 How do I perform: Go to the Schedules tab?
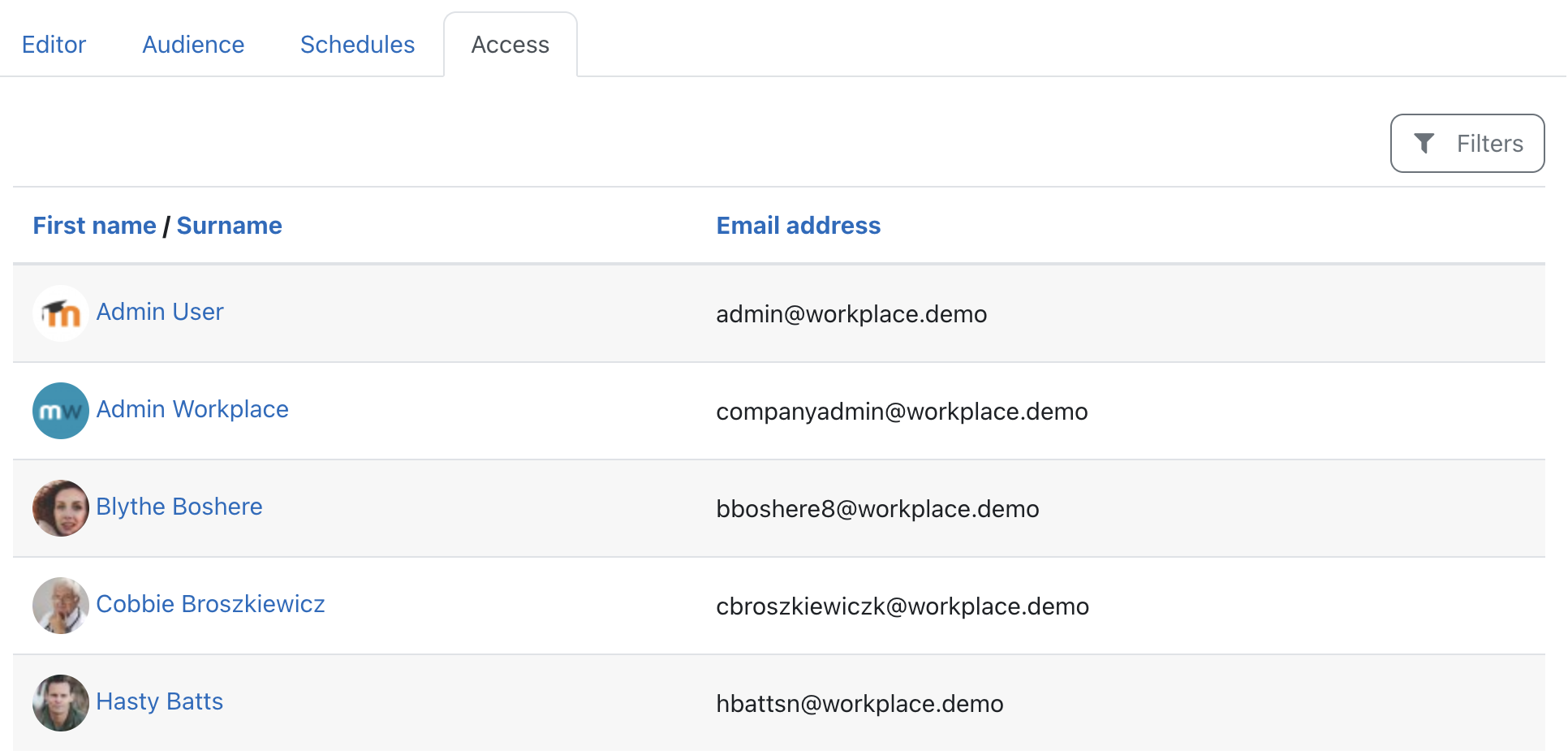[x=357, y=45]
